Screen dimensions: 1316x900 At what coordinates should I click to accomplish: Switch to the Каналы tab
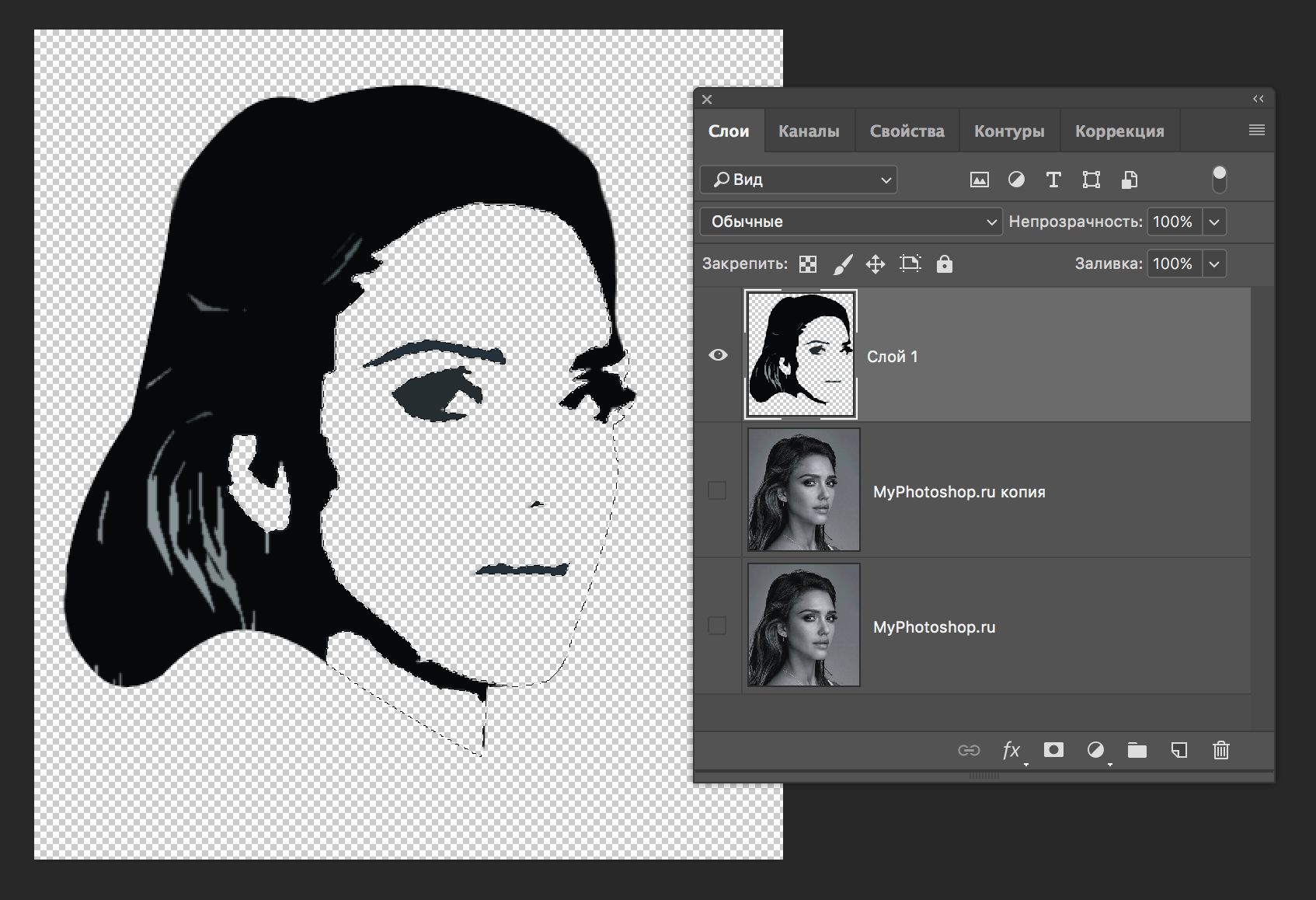pos(809,131)
